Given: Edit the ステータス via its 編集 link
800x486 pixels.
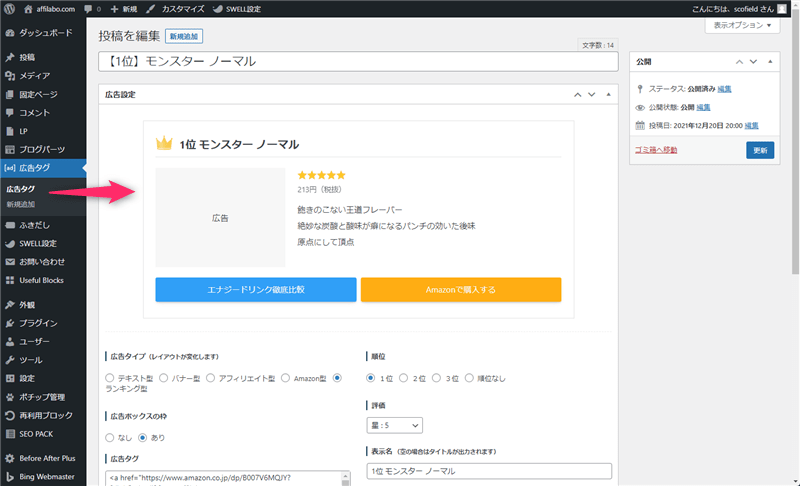Looking at the screenshot, I should click(724, 89).
